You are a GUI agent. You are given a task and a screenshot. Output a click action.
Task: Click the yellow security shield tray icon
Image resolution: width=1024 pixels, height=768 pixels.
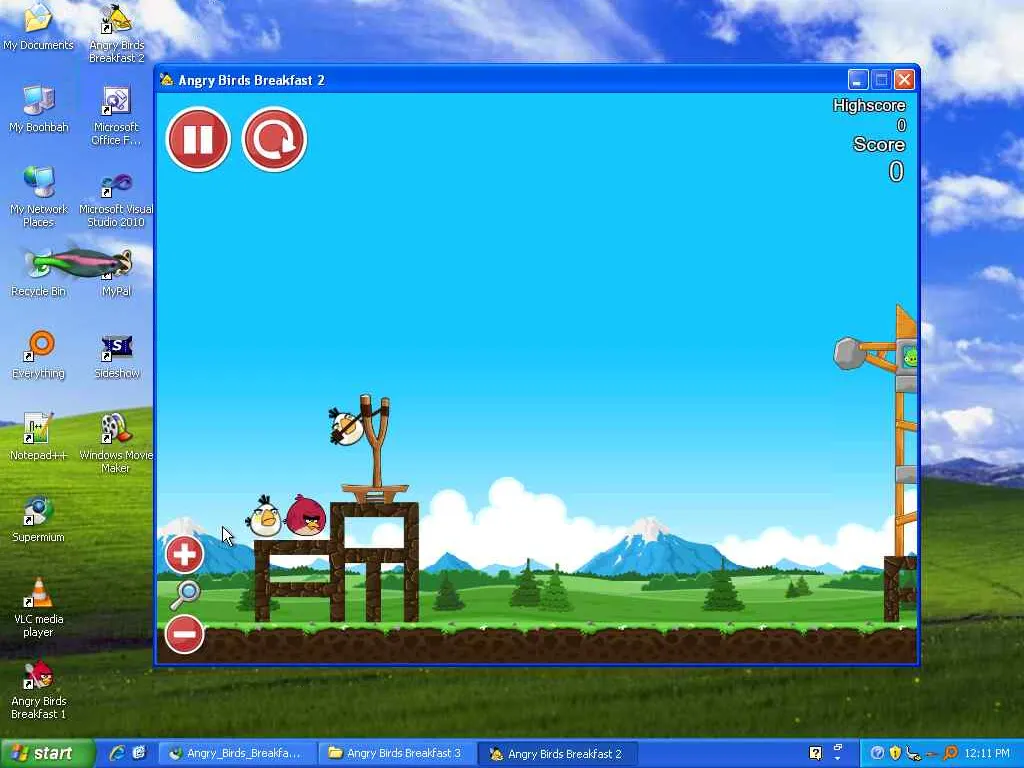[895, 753]
